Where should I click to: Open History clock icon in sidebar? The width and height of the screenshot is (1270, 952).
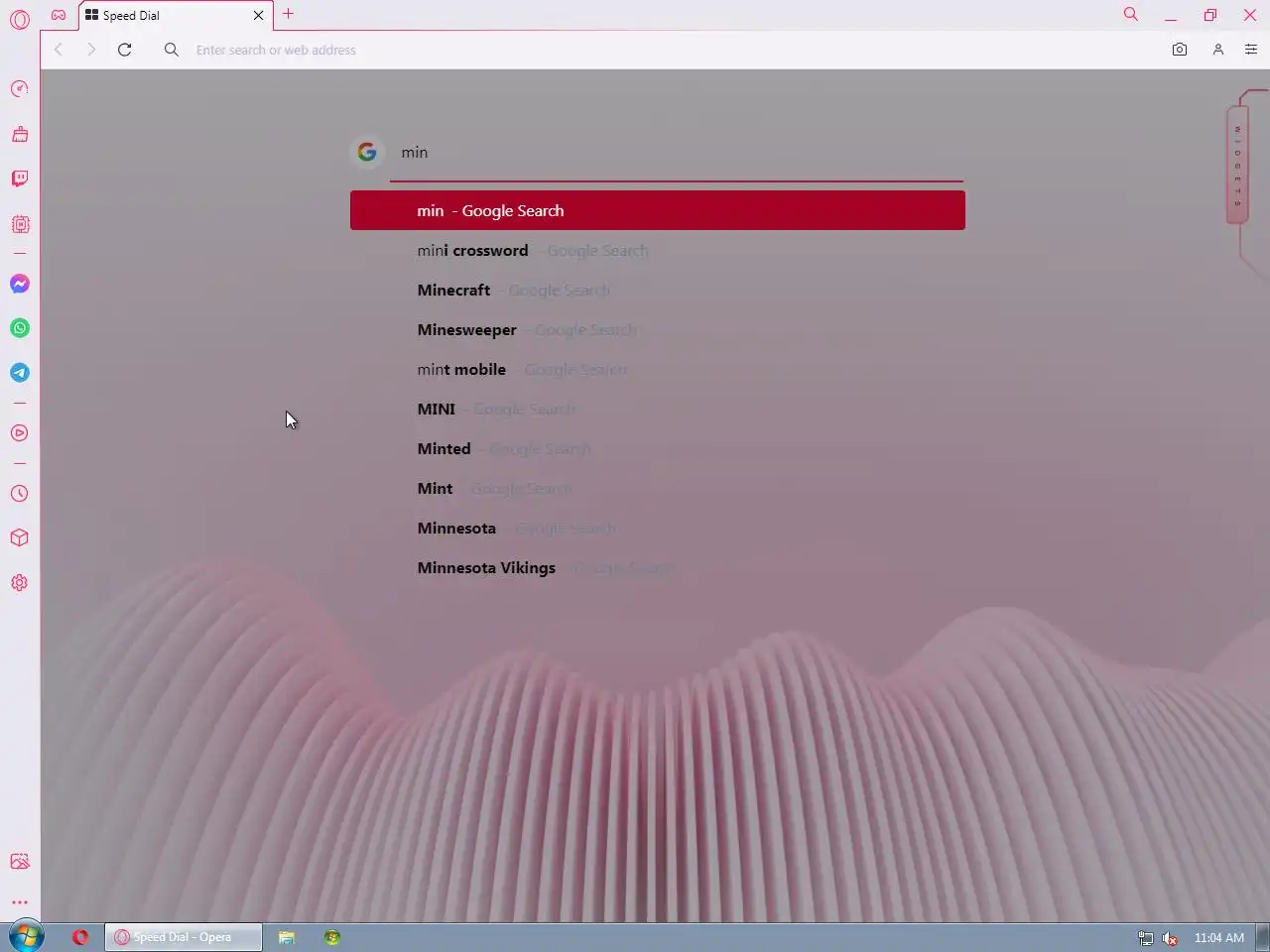pos(20,493)
